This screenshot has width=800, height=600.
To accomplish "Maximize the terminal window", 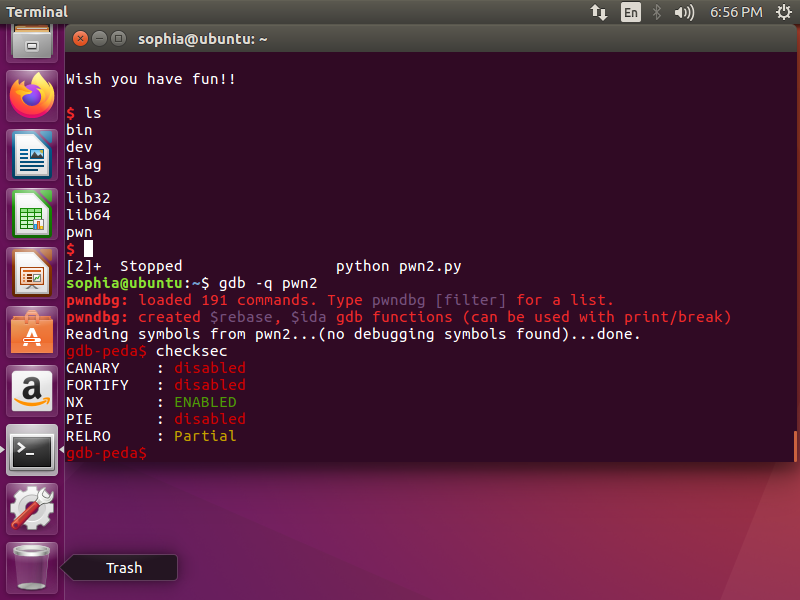I will 118,39.
